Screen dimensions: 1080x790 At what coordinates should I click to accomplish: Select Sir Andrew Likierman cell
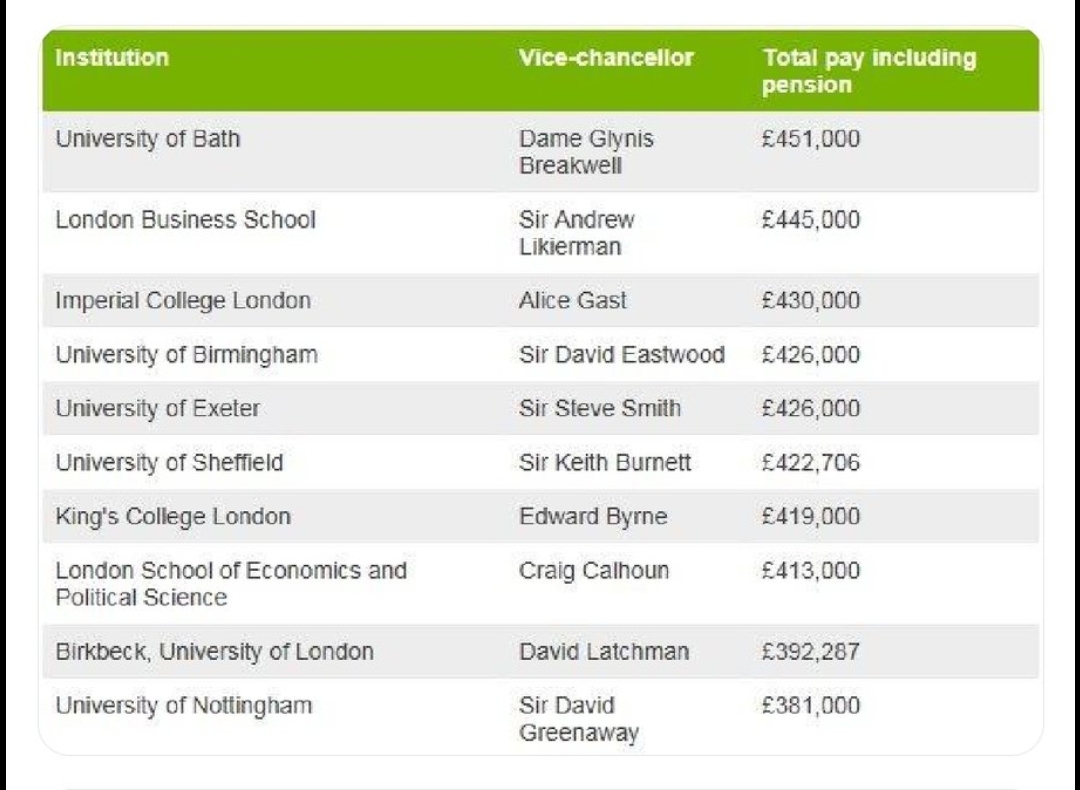pyautogui.click(x=577, y=233)
